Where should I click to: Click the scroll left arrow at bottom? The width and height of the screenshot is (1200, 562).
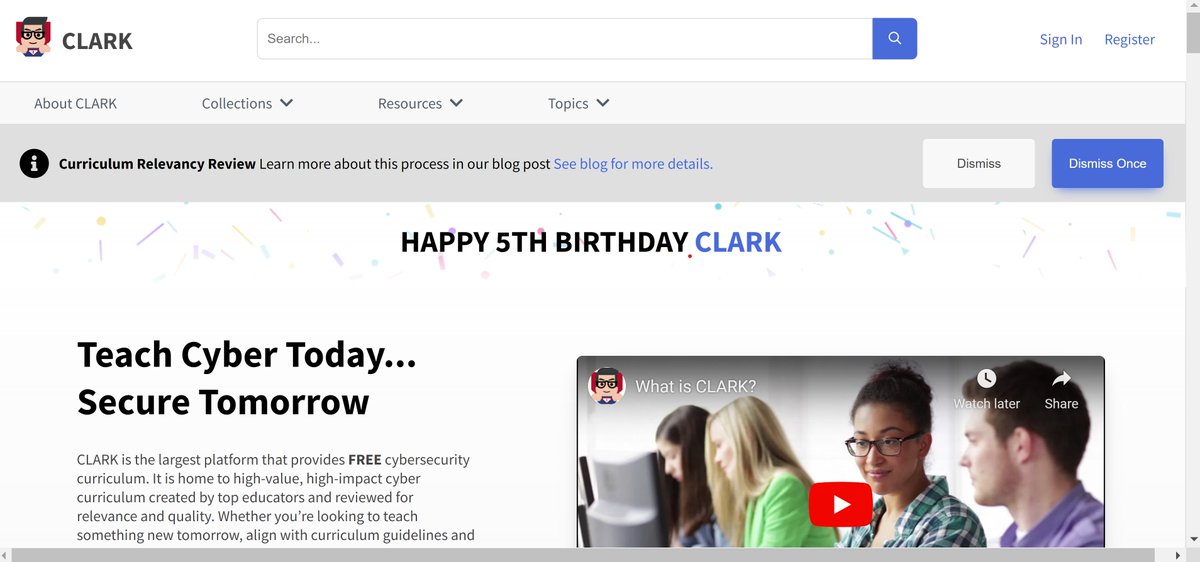[6, 555]
